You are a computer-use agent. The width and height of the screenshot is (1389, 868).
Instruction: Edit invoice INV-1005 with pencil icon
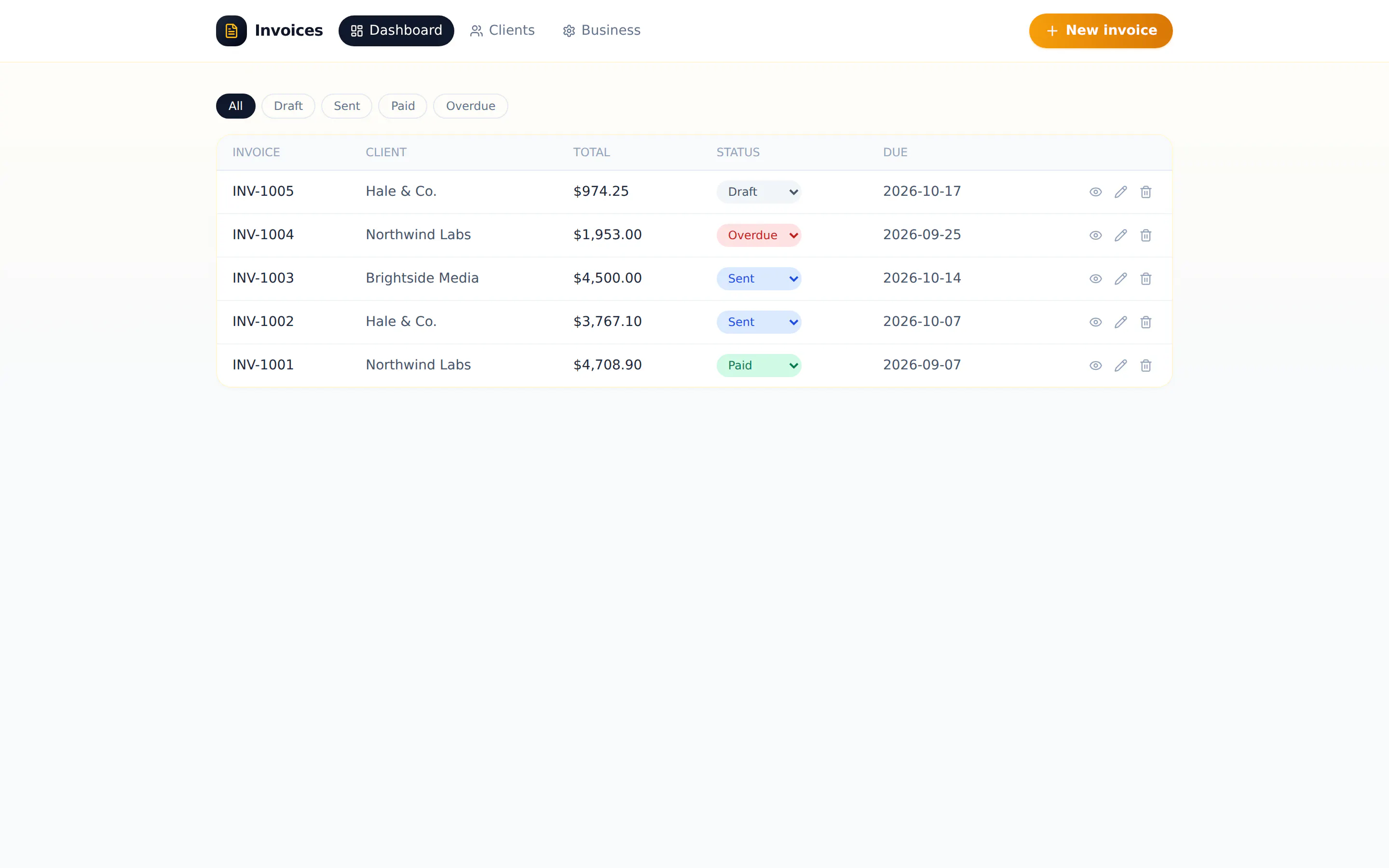(1120, 192)
